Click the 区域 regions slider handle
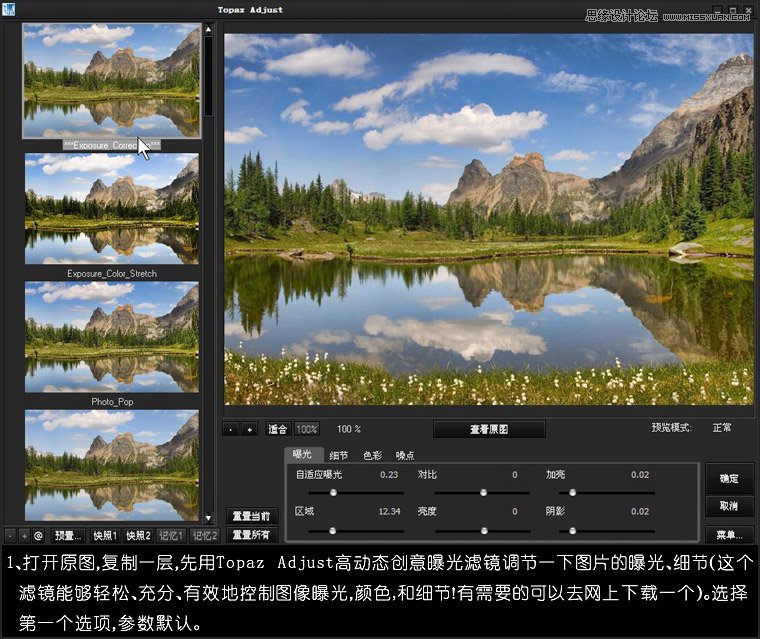 click(332, 531)
